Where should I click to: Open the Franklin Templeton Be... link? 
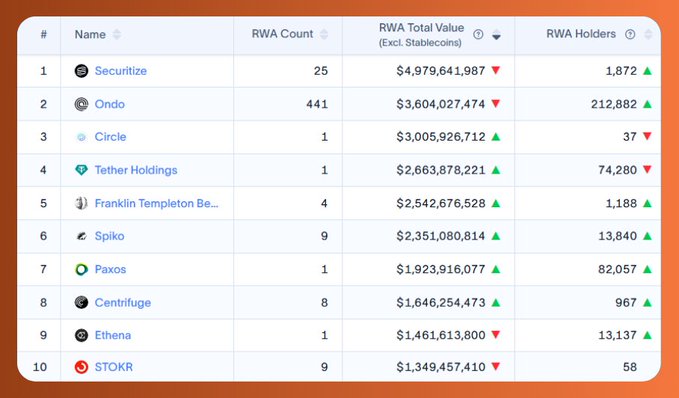point(156,203)
